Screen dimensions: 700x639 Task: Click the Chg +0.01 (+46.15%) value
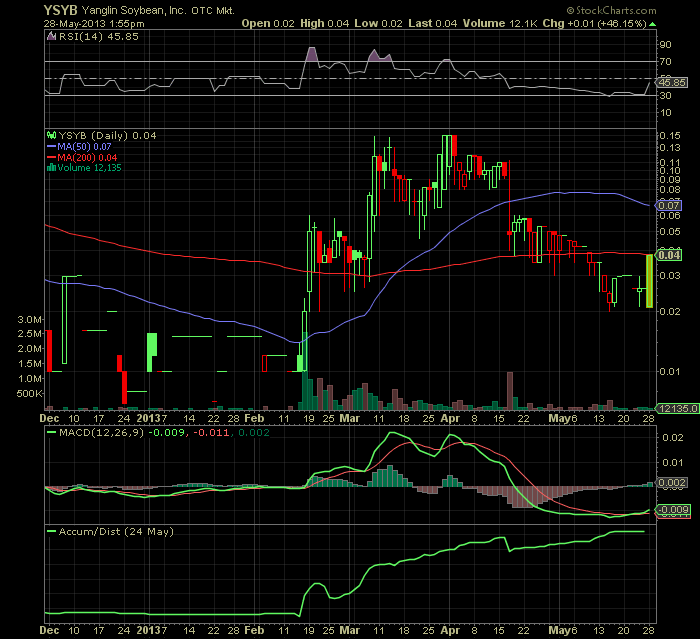(x=595, y=23)
